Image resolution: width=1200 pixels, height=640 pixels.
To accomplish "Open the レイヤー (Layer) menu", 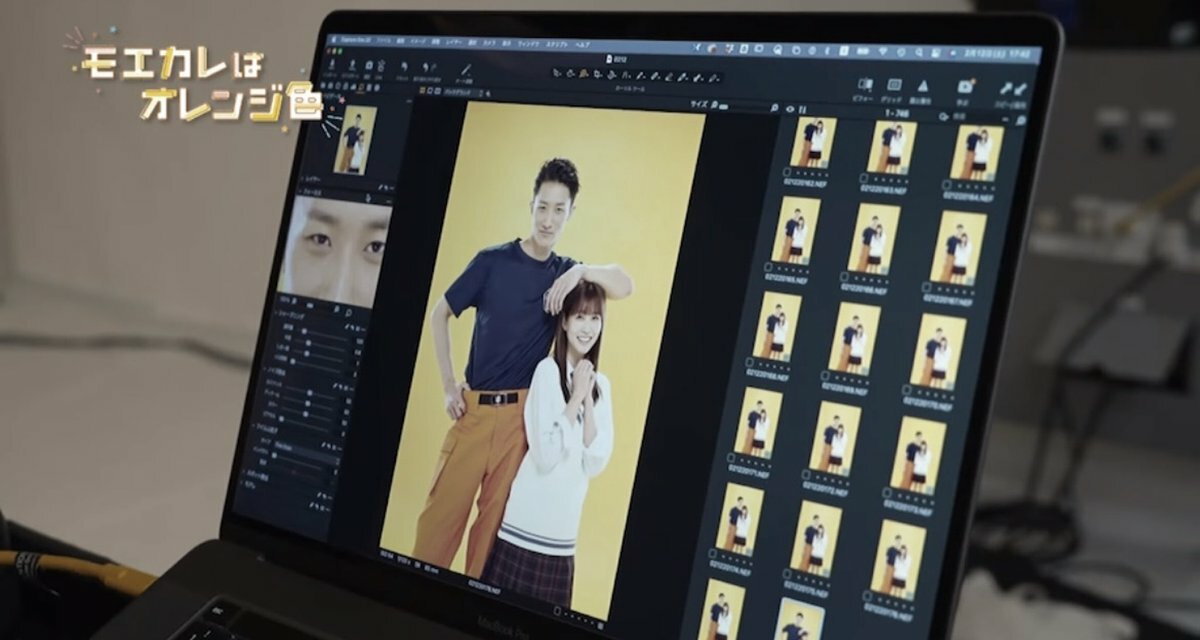I will tap(453, 42).
